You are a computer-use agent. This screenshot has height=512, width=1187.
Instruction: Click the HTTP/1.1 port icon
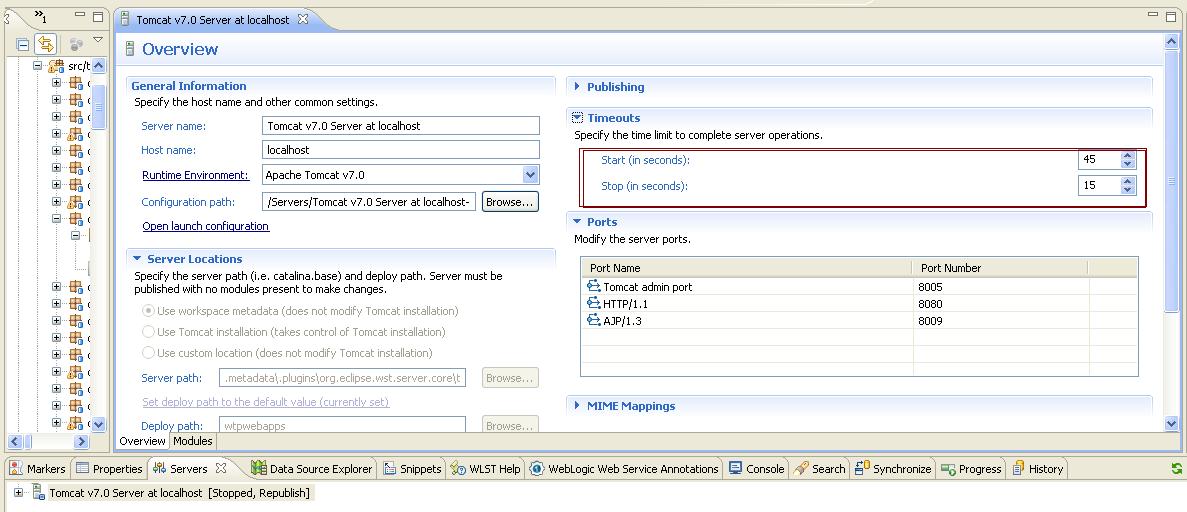pyautogui.click(x=594, y=304)
